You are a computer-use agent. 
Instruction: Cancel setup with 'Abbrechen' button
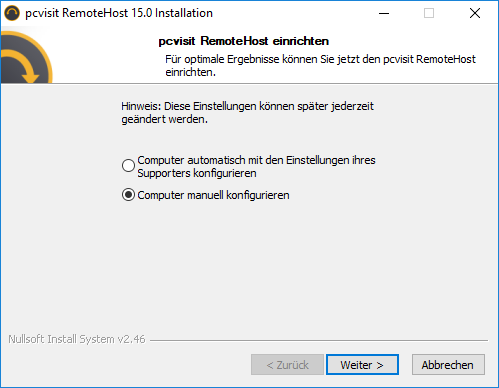[x=448, y=365]
